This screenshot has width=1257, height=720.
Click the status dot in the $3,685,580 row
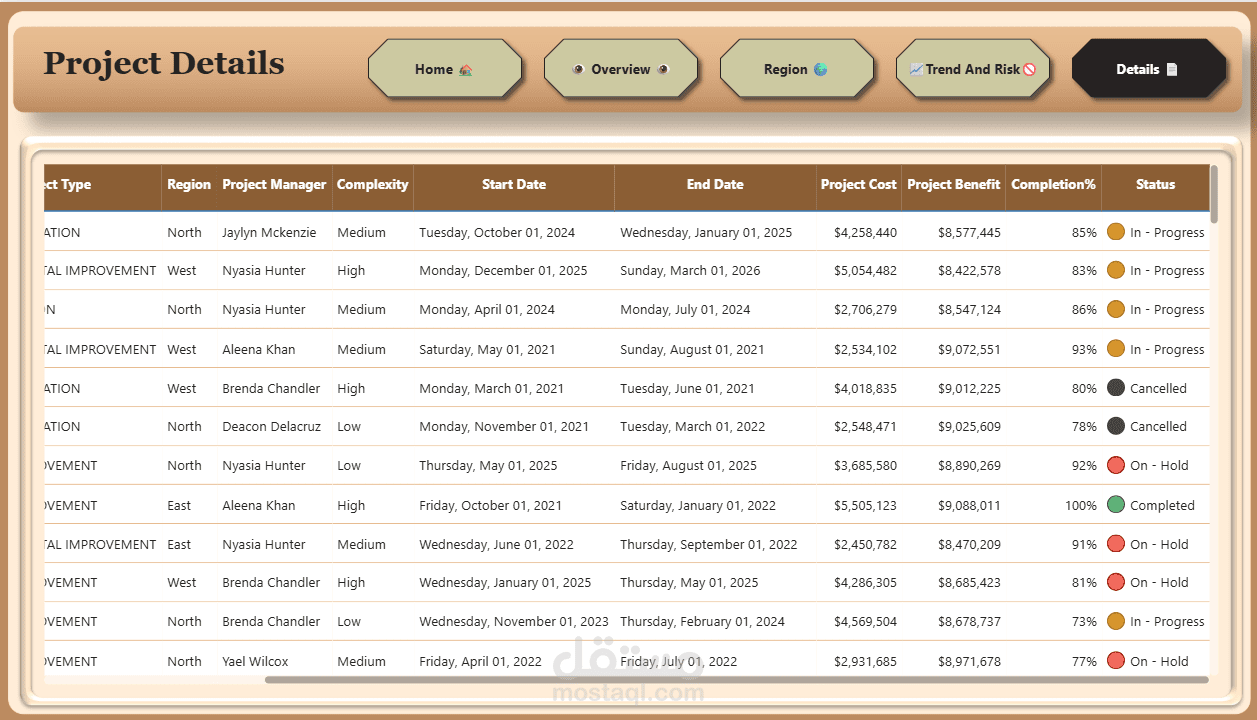pos(1116,465)
